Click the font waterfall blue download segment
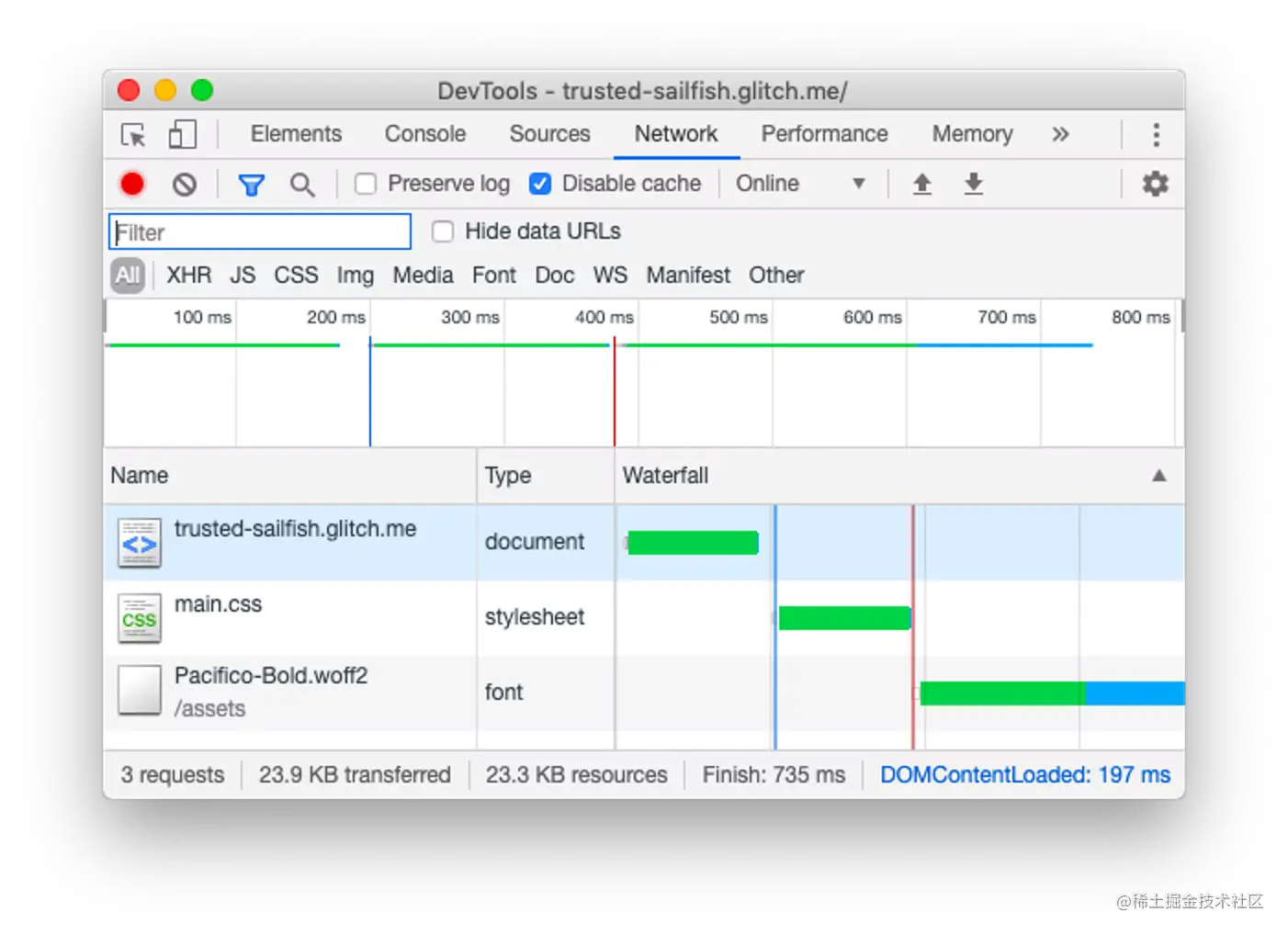Screen dimensions: 1288x935 click(1135, 693)
